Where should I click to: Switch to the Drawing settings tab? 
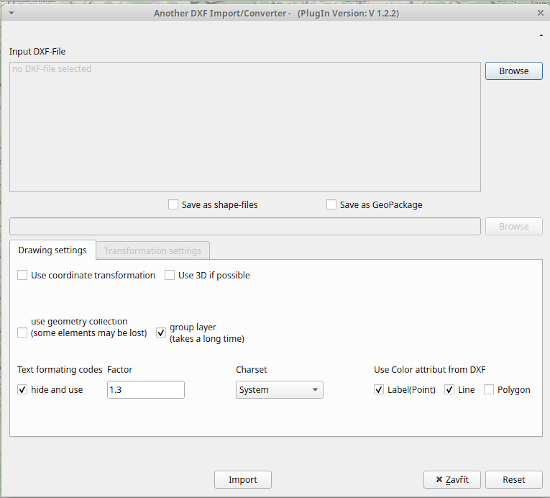pos(52,250)
